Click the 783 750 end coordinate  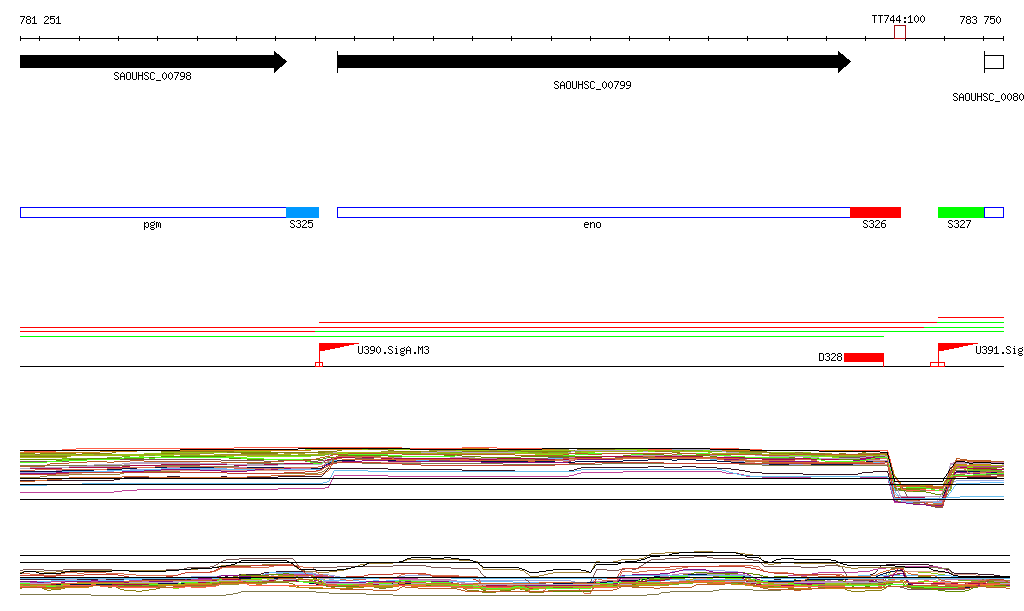[980, 20]
